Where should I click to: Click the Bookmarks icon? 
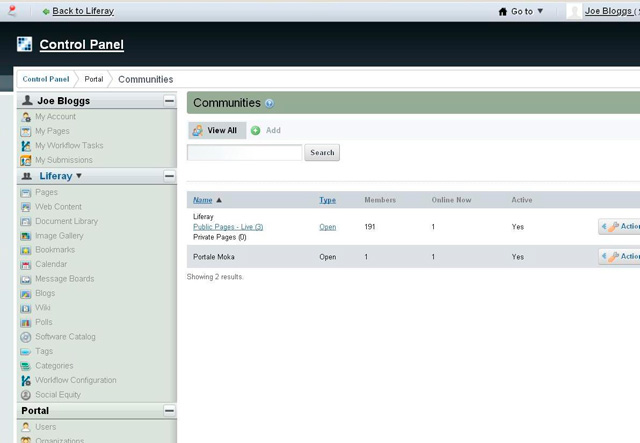tap(26, 250)
